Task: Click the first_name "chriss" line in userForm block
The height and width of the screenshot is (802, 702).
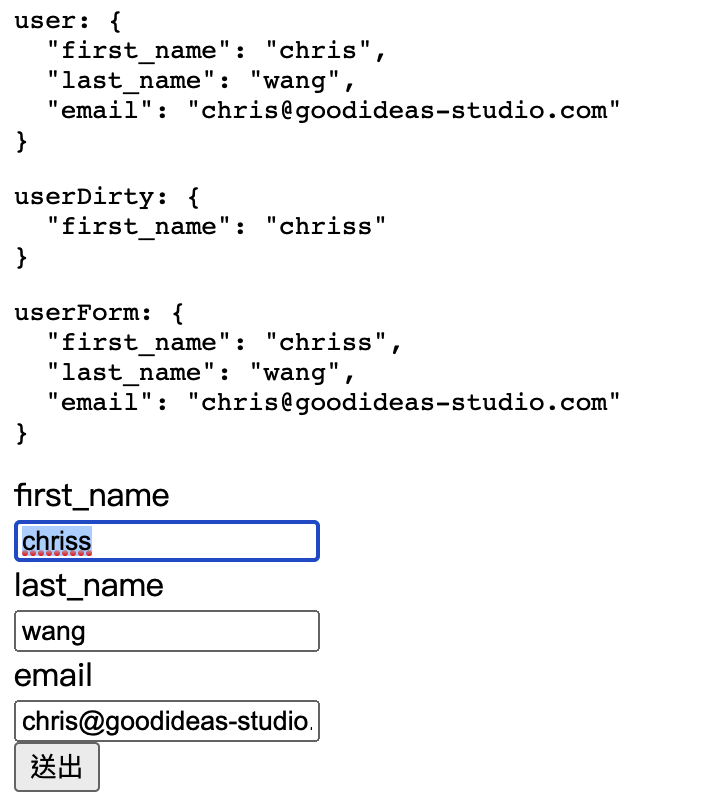Action: (x=223, y=343)
